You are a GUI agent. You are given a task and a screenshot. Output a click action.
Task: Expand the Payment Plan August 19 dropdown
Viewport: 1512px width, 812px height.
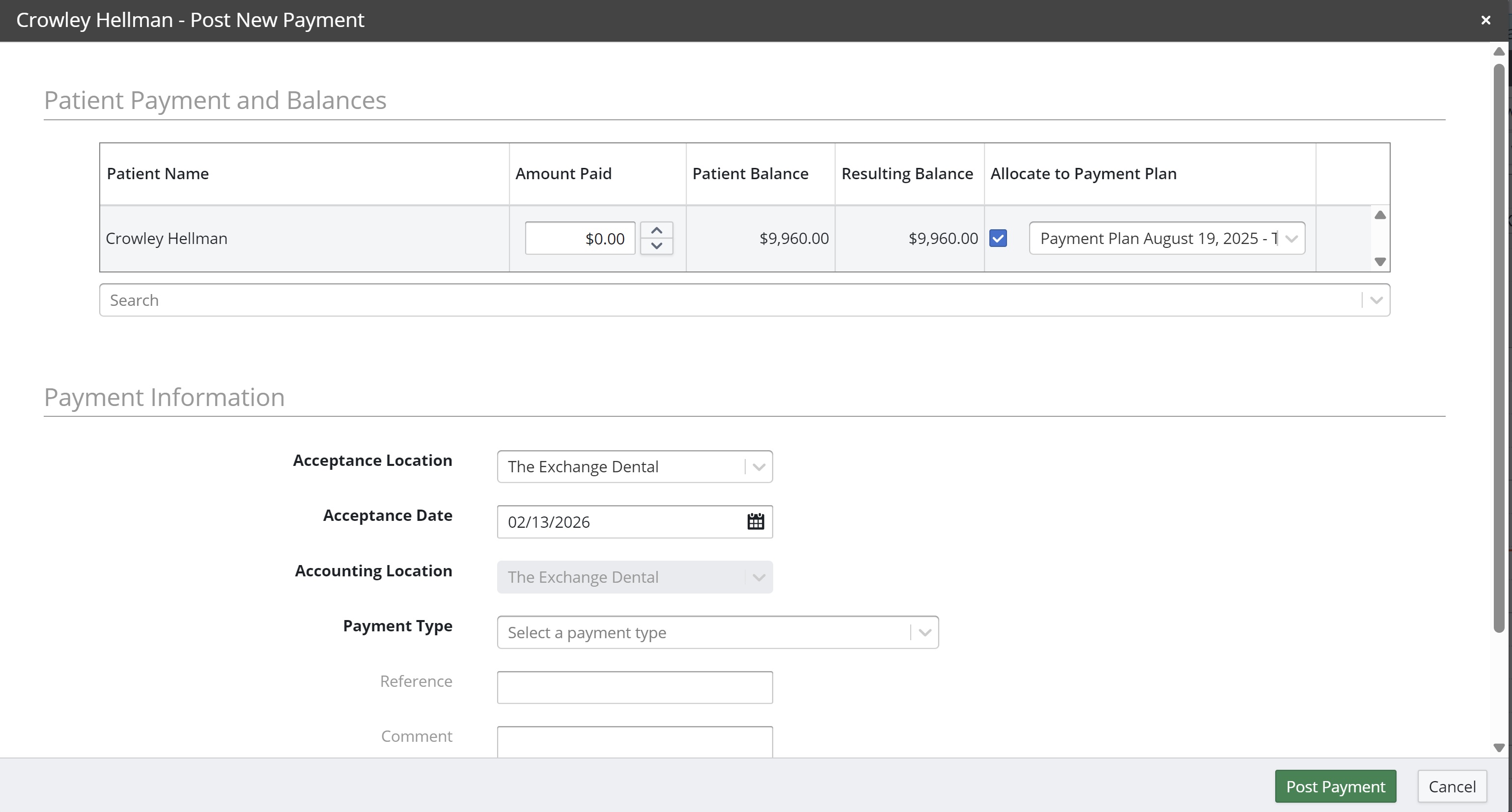point(1291,238)
